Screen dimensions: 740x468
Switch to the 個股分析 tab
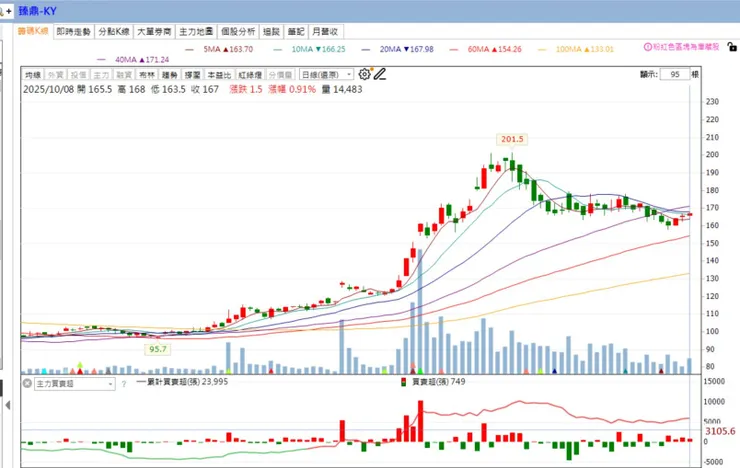238,32
